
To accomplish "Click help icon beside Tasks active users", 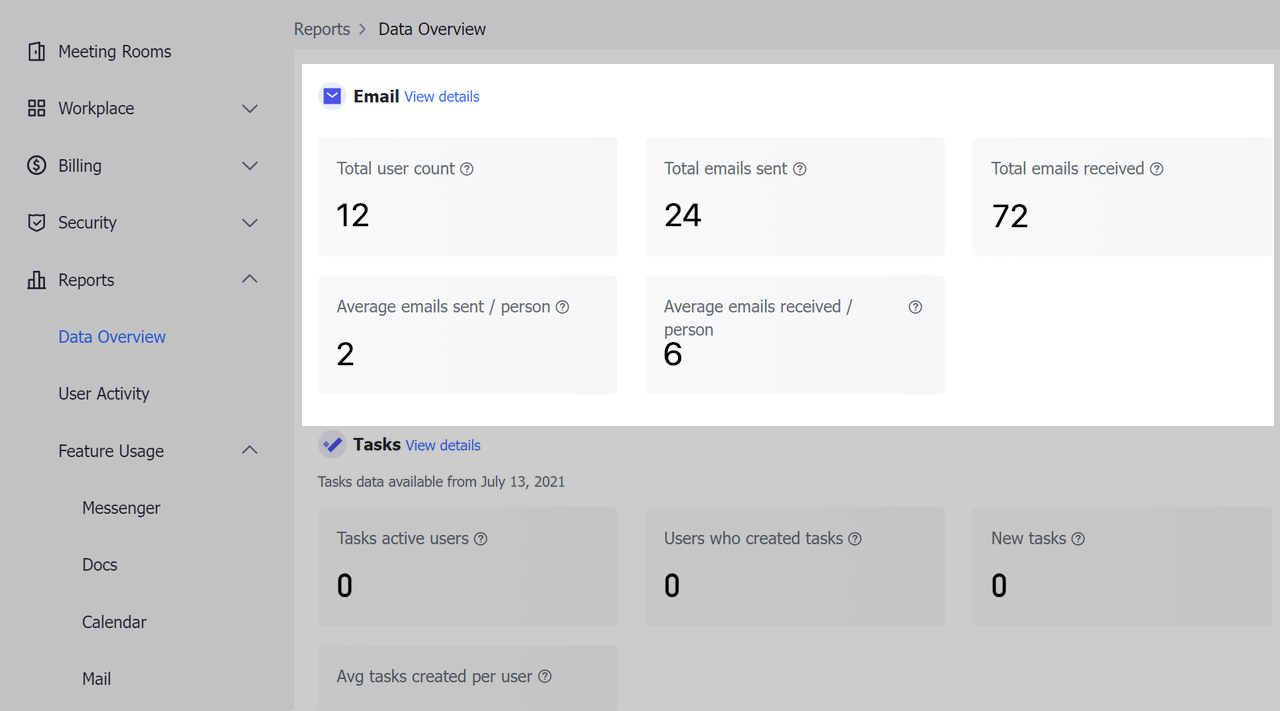I will point(480,539).
